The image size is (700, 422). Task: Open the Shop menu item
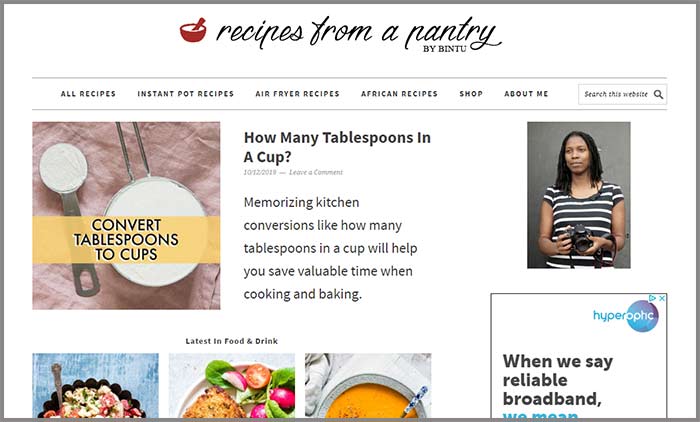pyautogui.click(x=471, y=94)
